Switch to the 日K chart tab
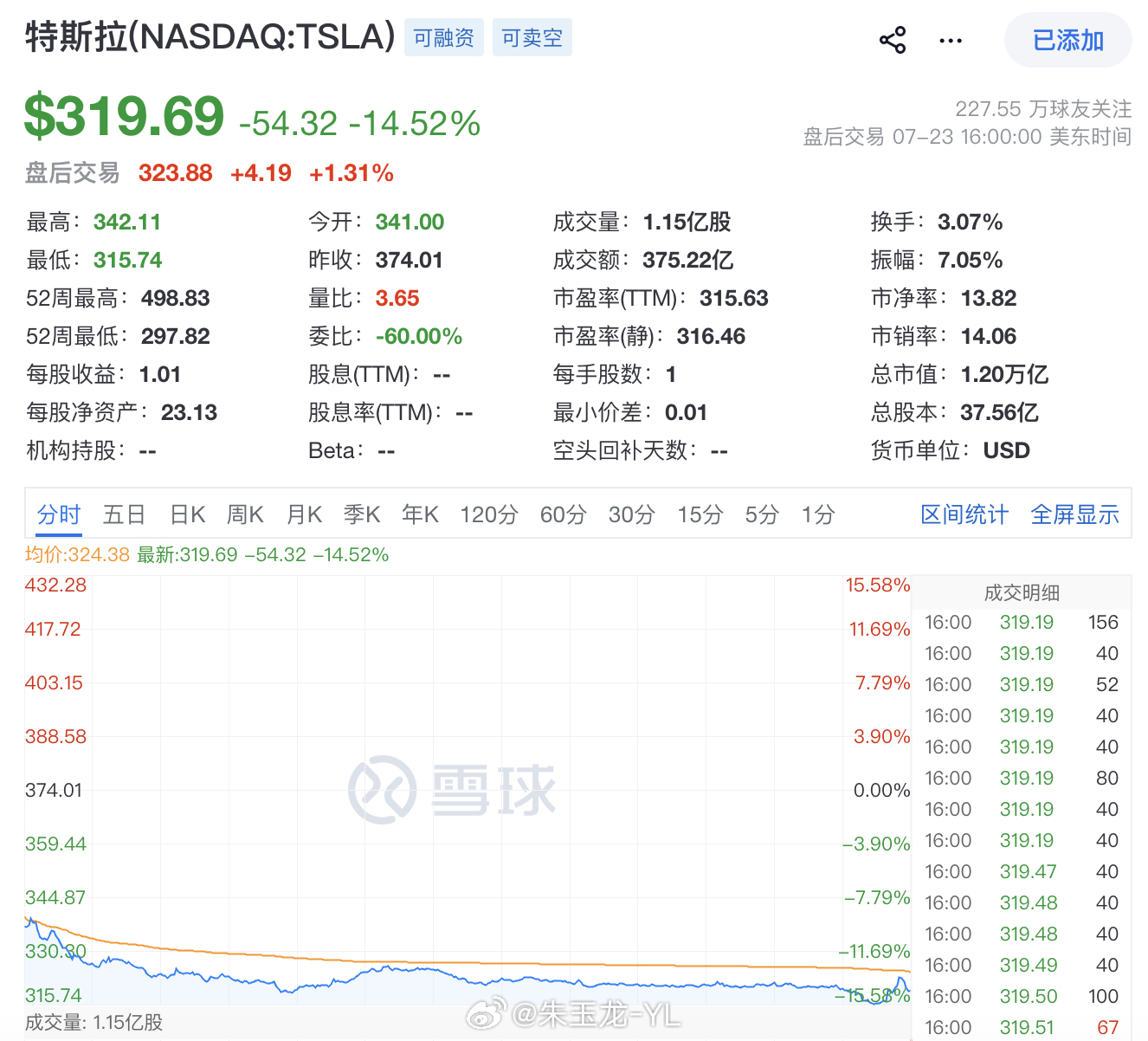 [x=187, y=514]
